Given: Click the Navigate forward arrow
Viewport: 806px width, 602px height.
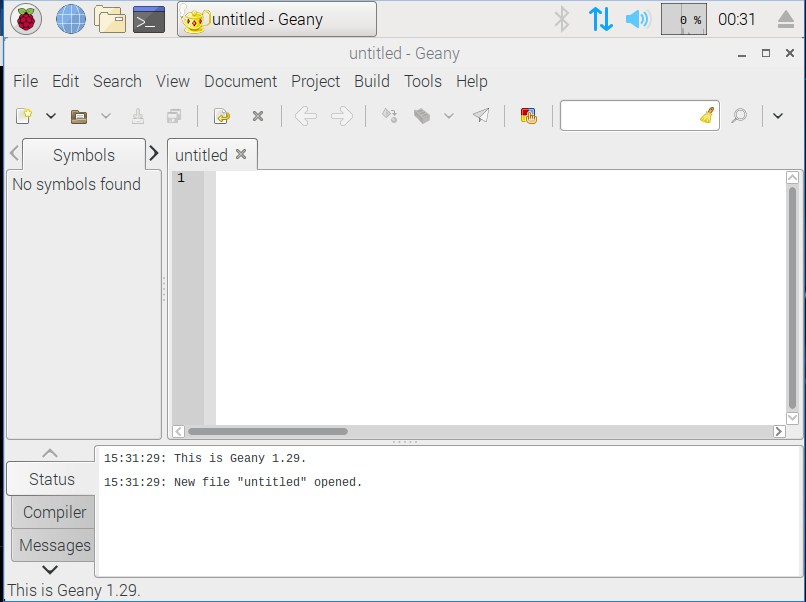Looking at the screenshot, I should (342, 116).
